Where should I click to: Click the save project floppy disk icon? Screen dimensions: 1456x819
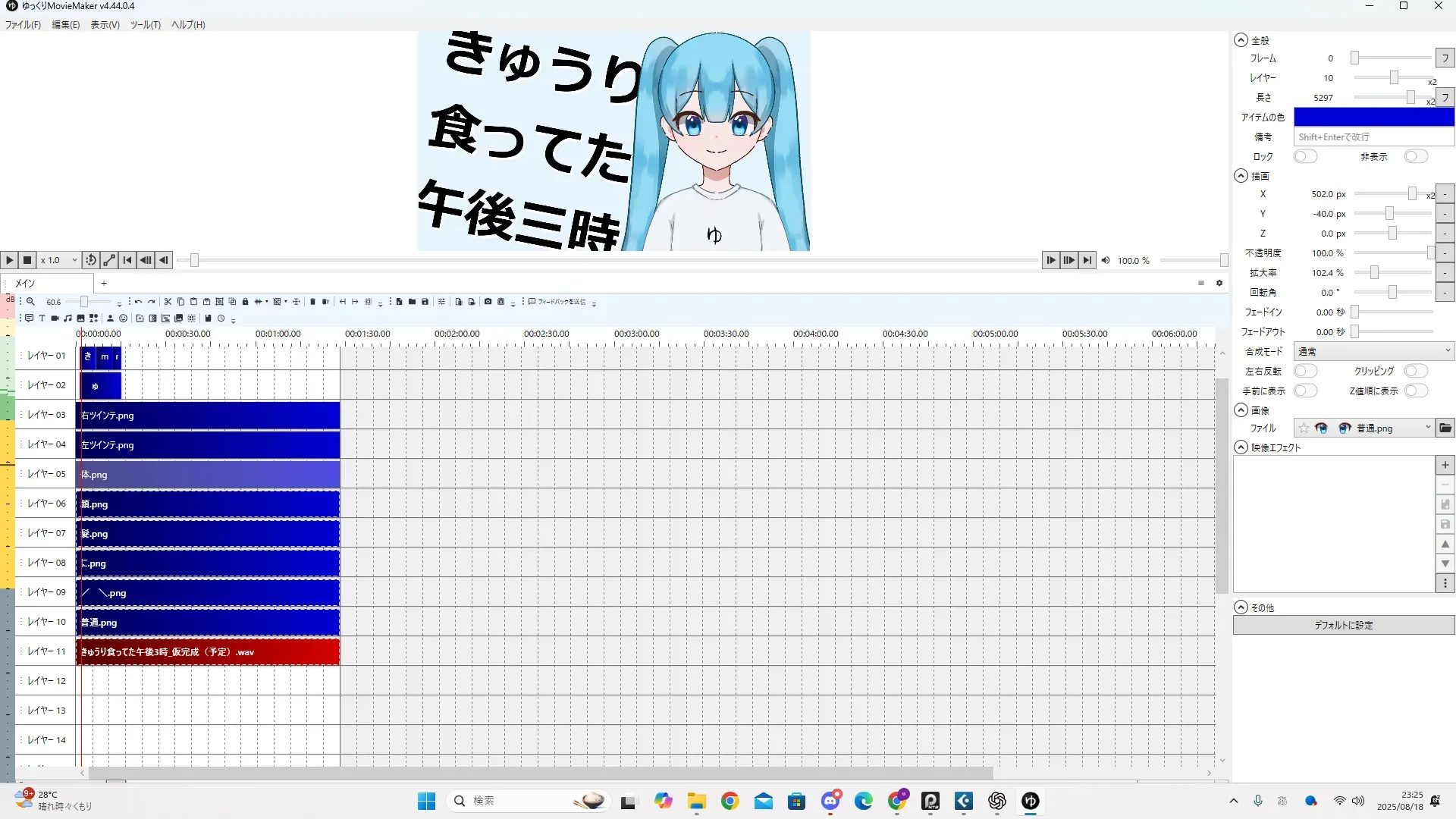[425, 301]
